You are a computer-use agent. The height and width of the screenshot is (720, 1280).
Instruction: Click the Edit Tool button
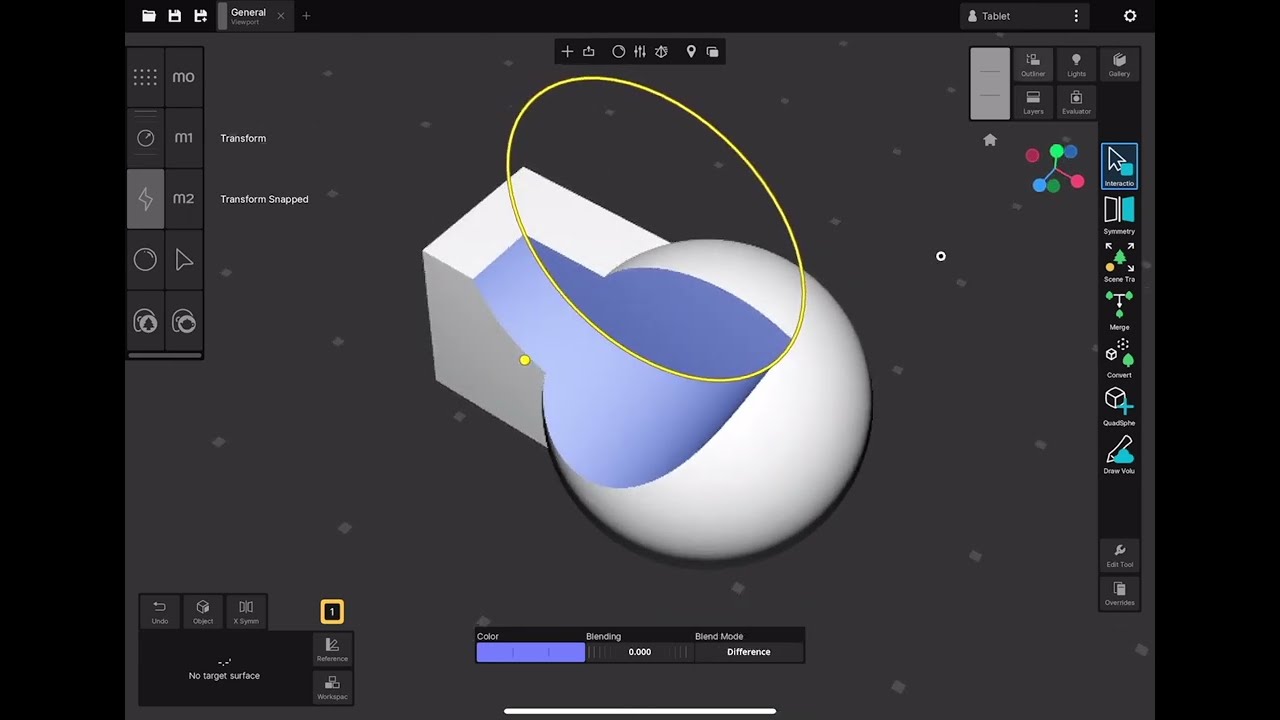point(1119,556)
